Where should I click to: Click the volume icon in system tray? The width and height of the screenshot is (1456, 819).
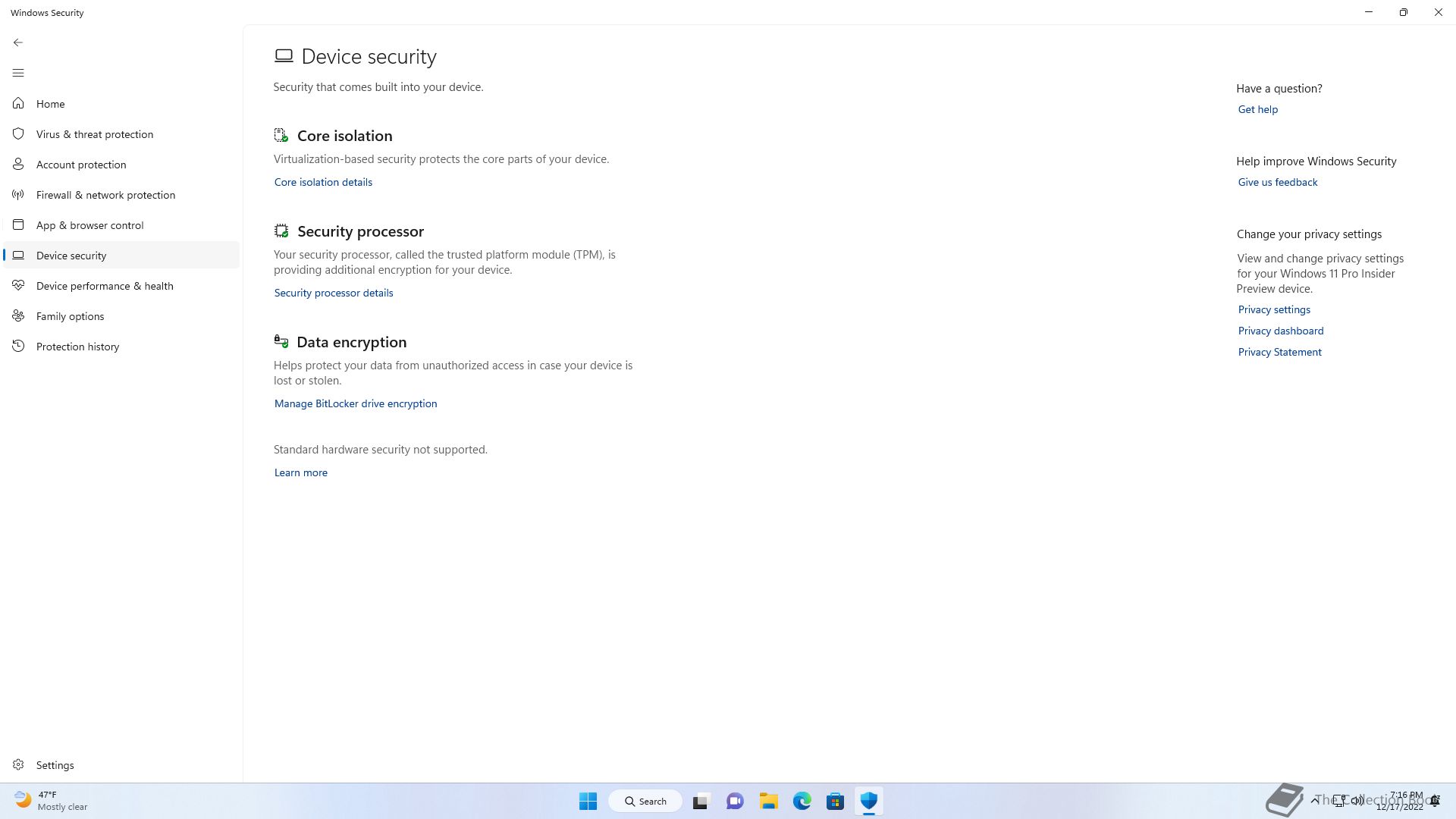(x=1357, y=800)
